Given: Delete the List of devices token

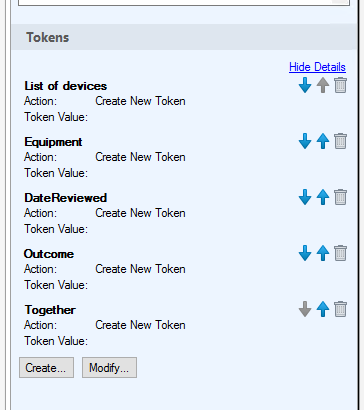Looking at the screenshot, I should [x=340, y=85].
